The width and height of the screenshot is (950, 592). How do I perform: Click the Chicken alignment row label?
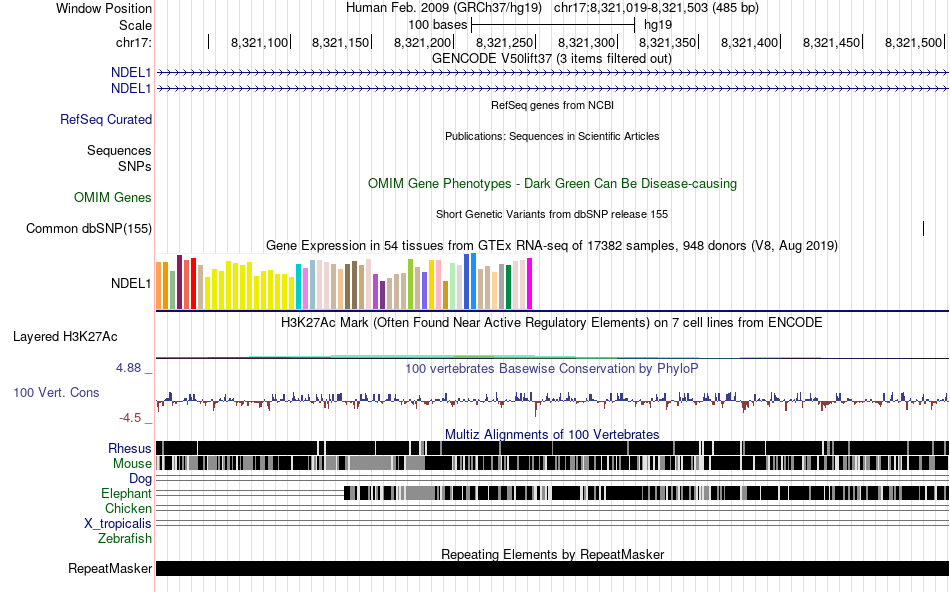pyautogui.click(x=128, y=508)
